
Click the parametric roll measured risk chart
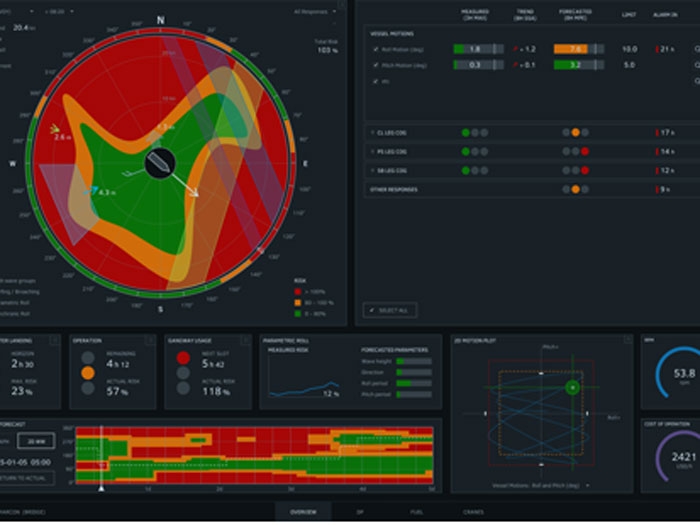pyautogui.click(x=304, y=377)
